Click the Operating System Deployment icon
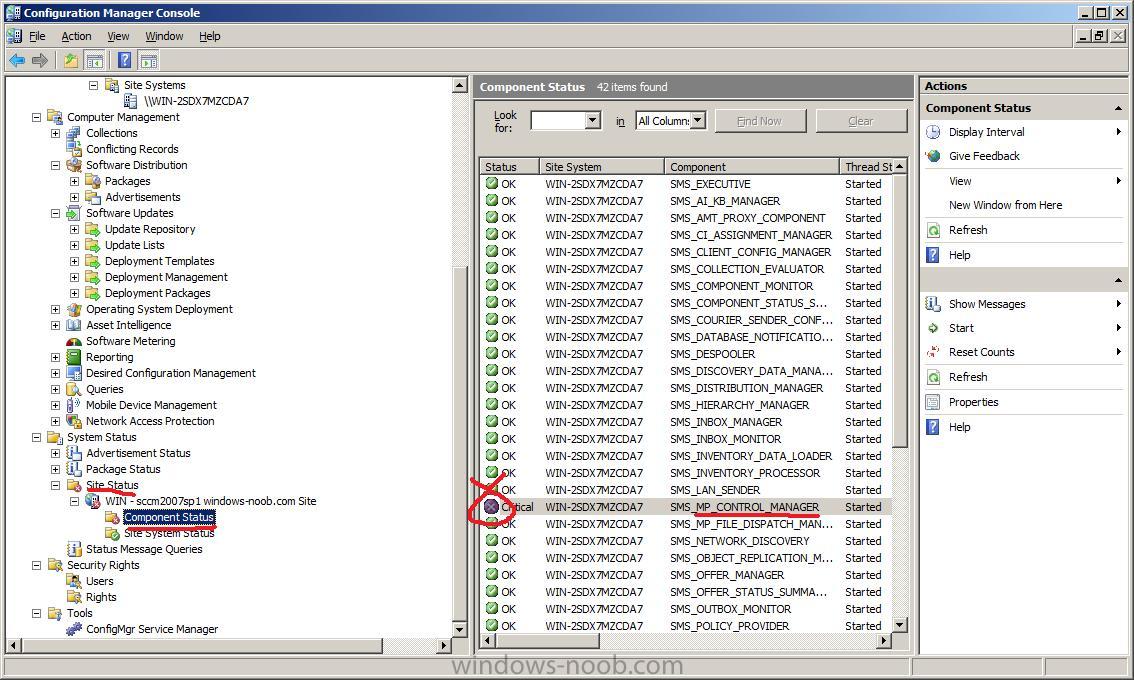 73,310
